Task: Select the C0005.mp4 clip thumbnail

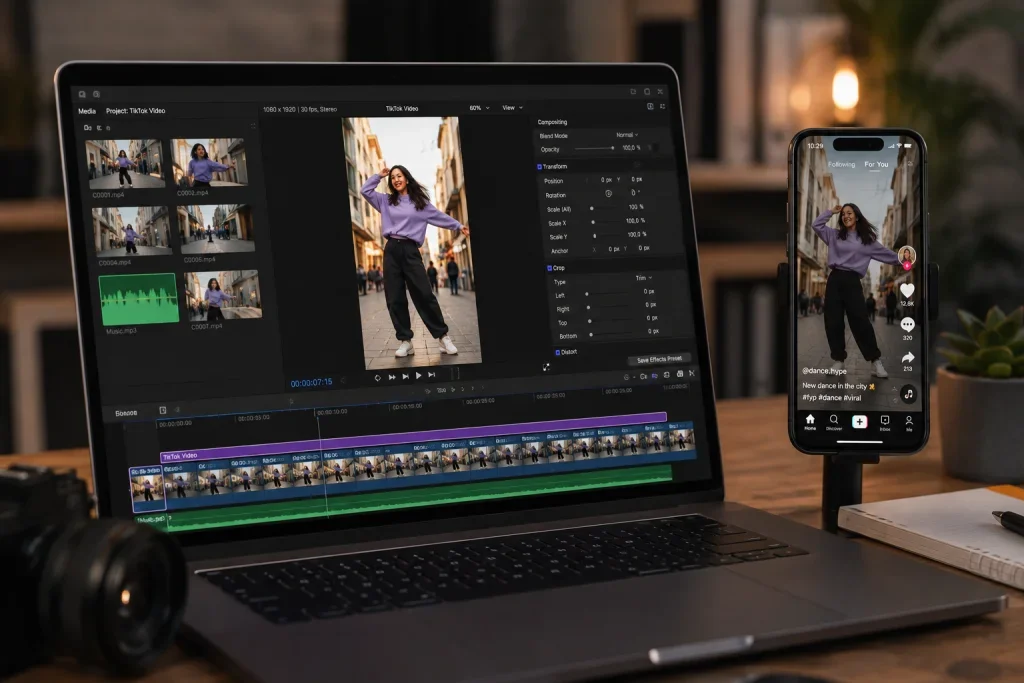Action: 216,229
